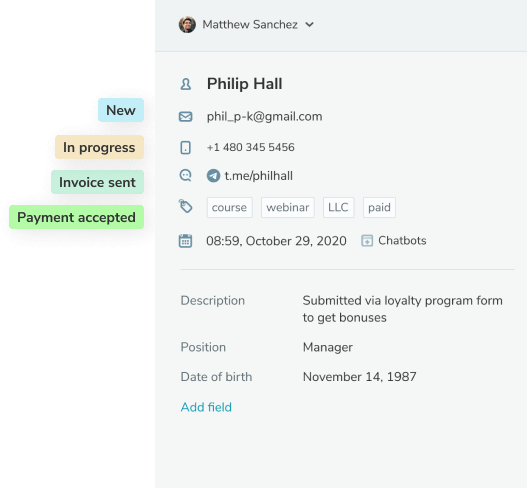Click Matthew Sanchez avatar photo
Image resolution: width=527 pixels, height=488 pixels.
(x=187, y=25)
